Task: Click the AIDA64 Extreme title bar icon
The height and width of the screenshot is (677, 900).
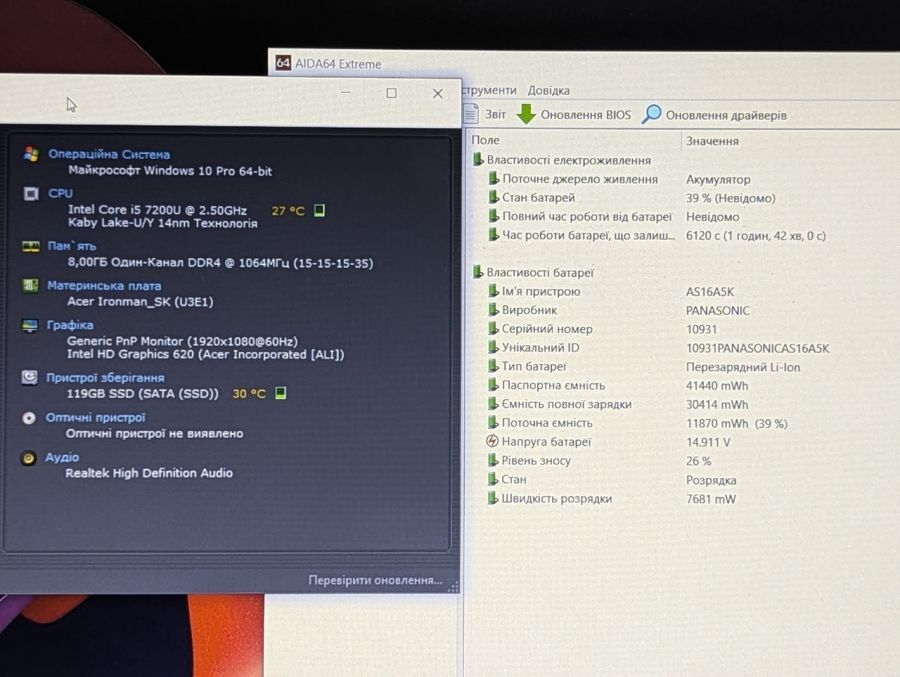Action: coord(283,63)
